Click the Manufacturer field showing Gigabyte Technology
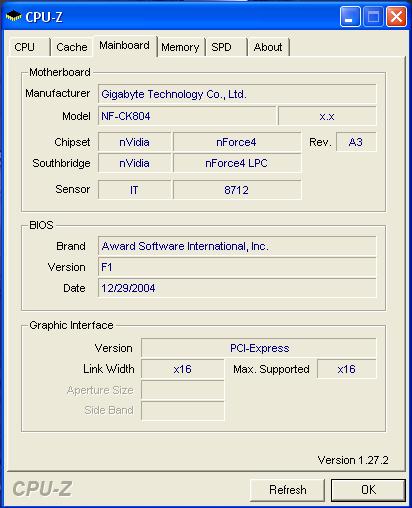The height and width of the screenshot is (508, 412). [x=237, y=94]
